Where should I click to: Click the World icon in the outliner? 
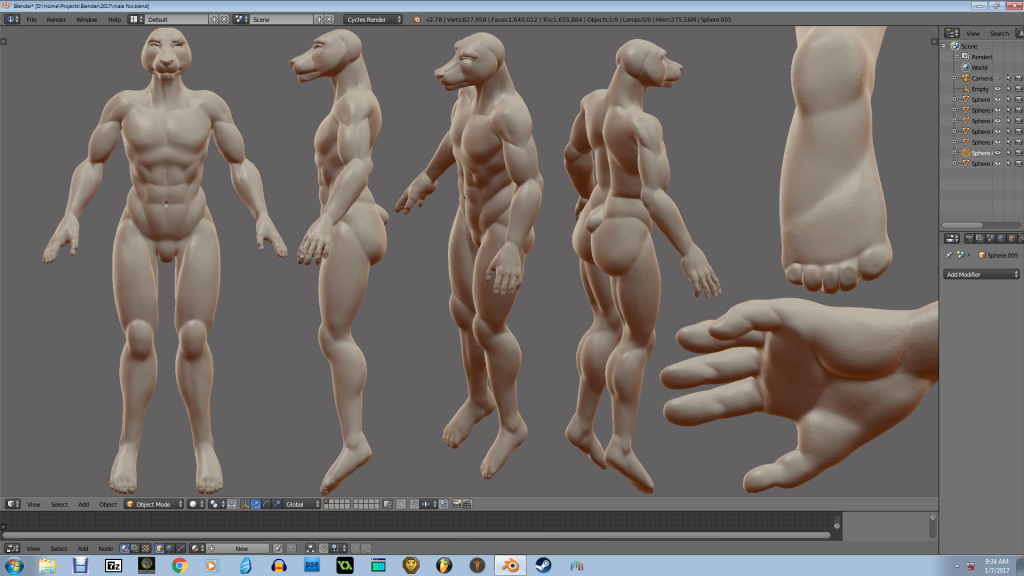(x=966, y=68)
